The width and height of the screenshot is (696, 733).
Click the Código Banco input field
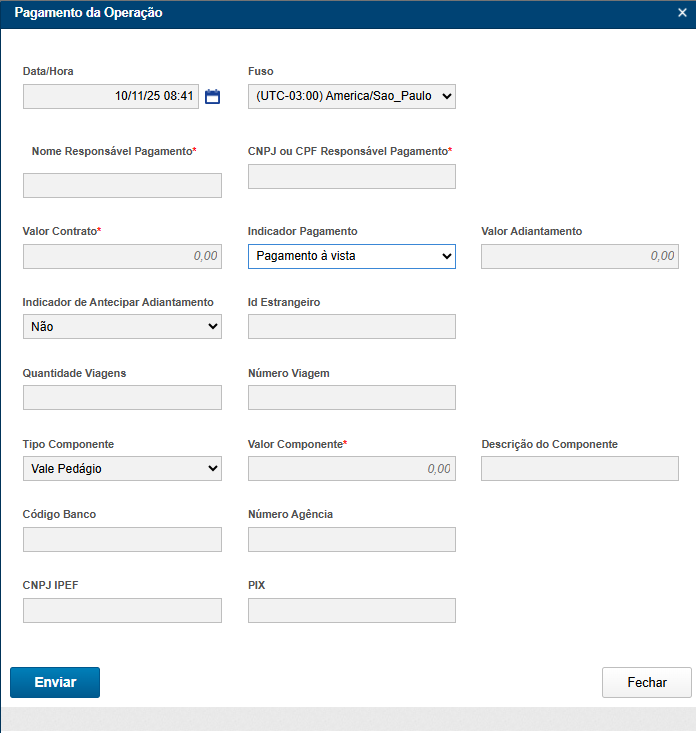point(122,540)
